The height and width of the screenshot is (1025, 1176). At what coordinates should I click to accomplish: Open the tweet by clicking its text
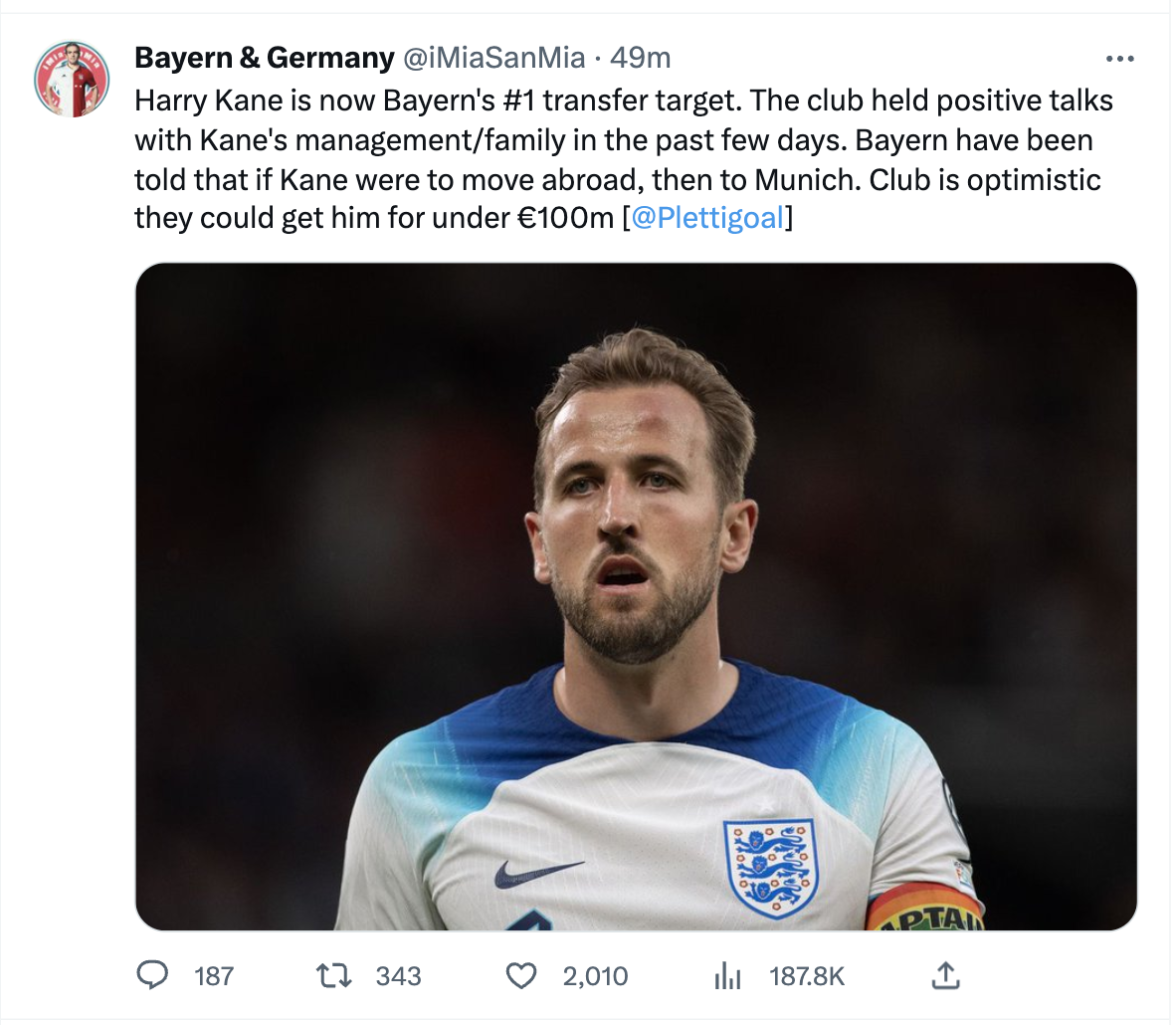point(617,159)
